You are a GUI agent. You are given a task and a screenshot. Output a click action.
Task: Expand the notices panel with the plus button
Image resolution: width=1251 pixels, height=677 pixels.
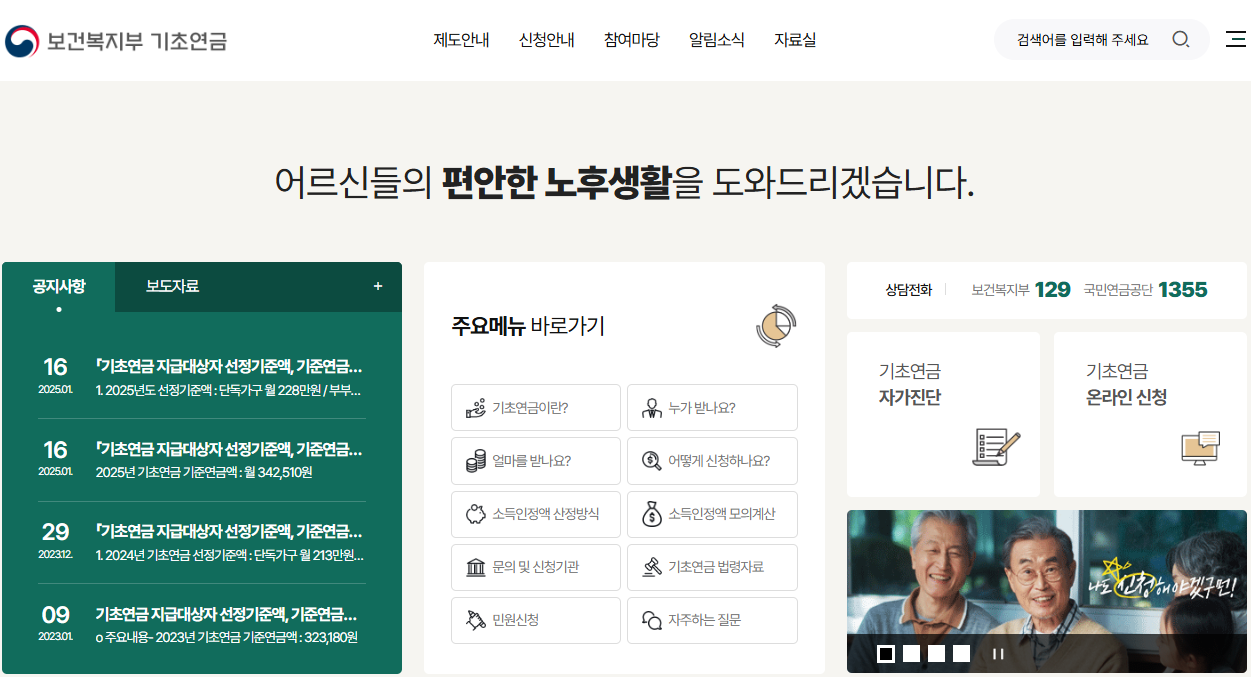click(x=378, y=285)
